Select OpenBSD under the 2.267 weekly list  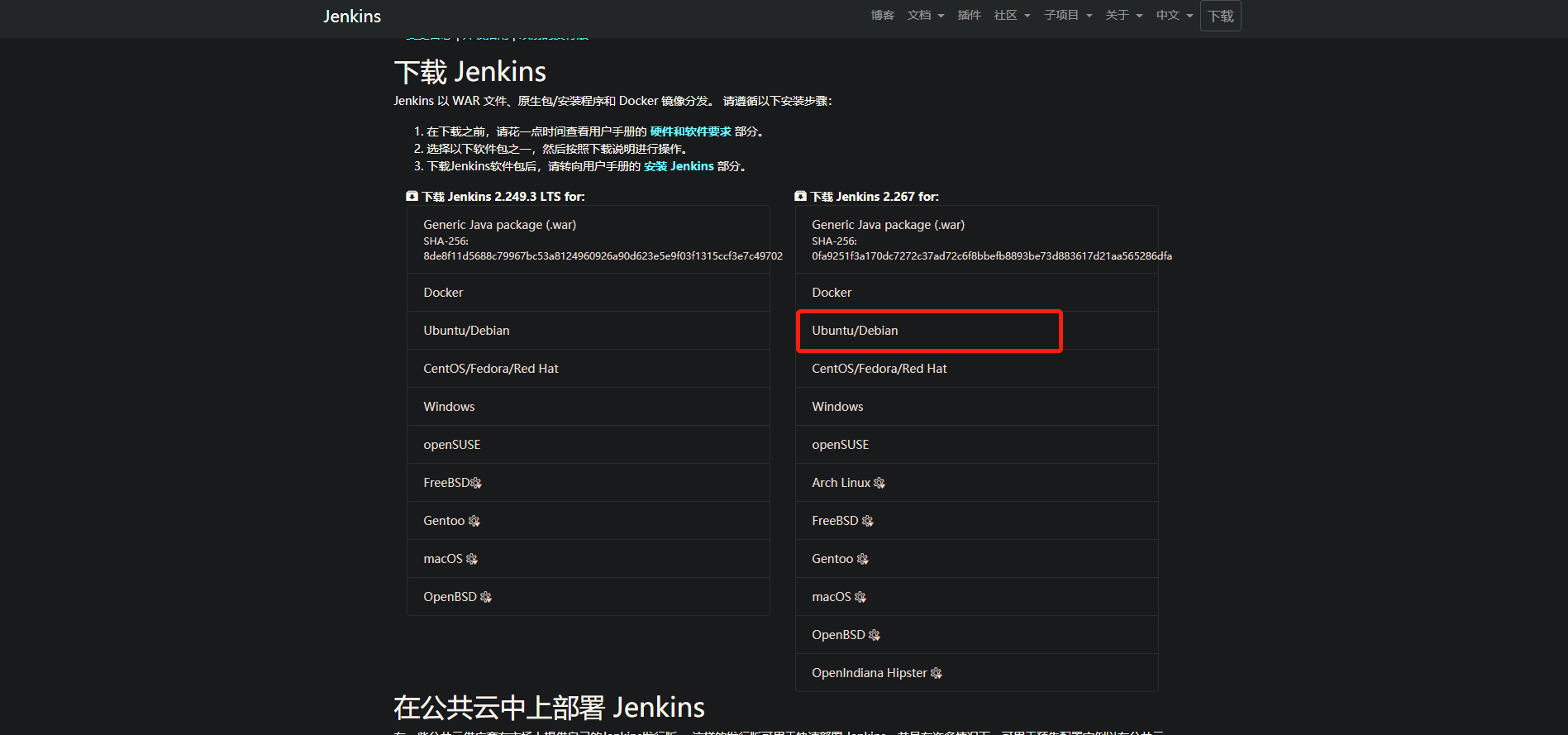[x=976, y=635]
